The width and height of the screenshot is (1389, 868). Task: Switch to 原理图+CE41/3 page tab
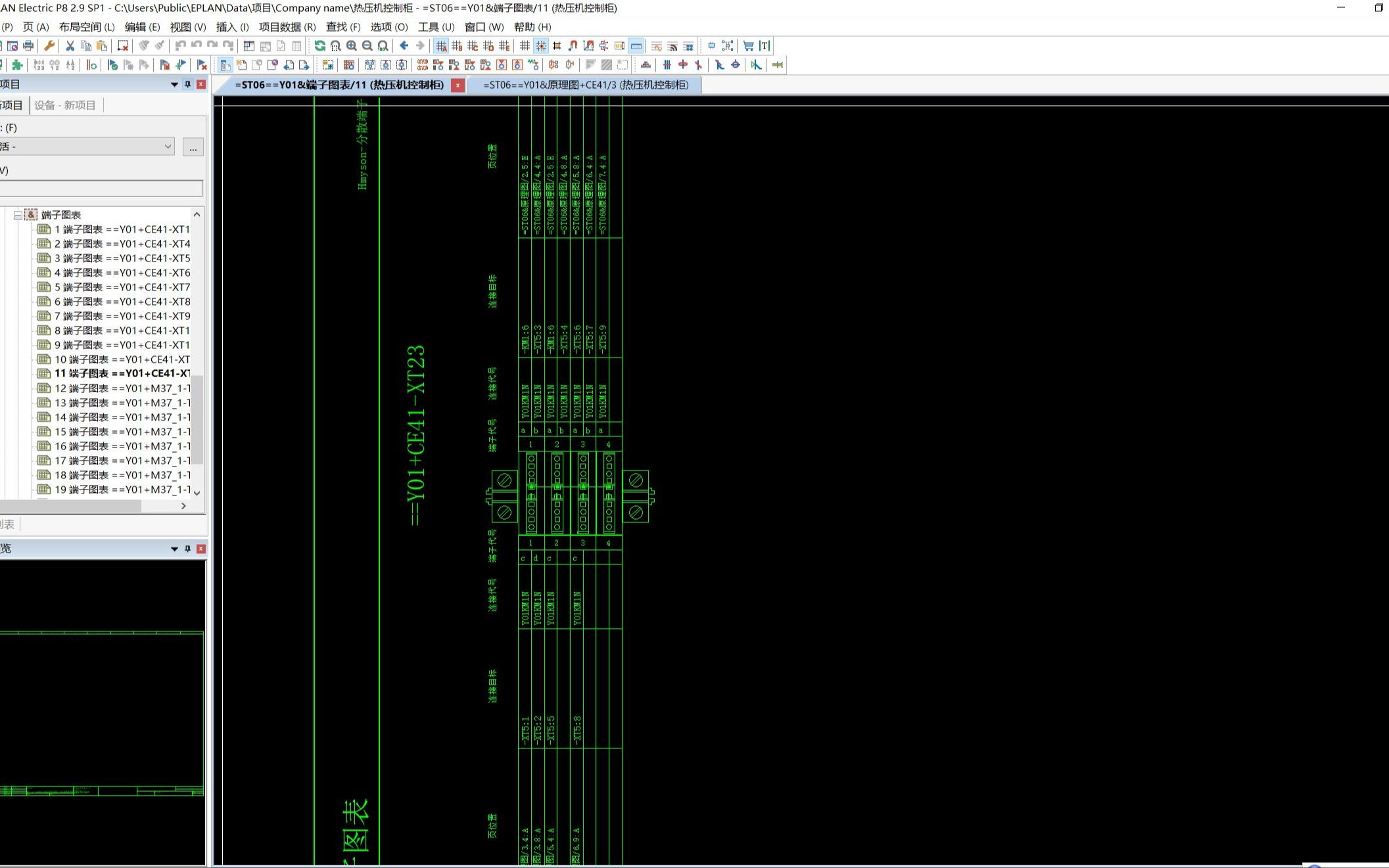(585, 85)
